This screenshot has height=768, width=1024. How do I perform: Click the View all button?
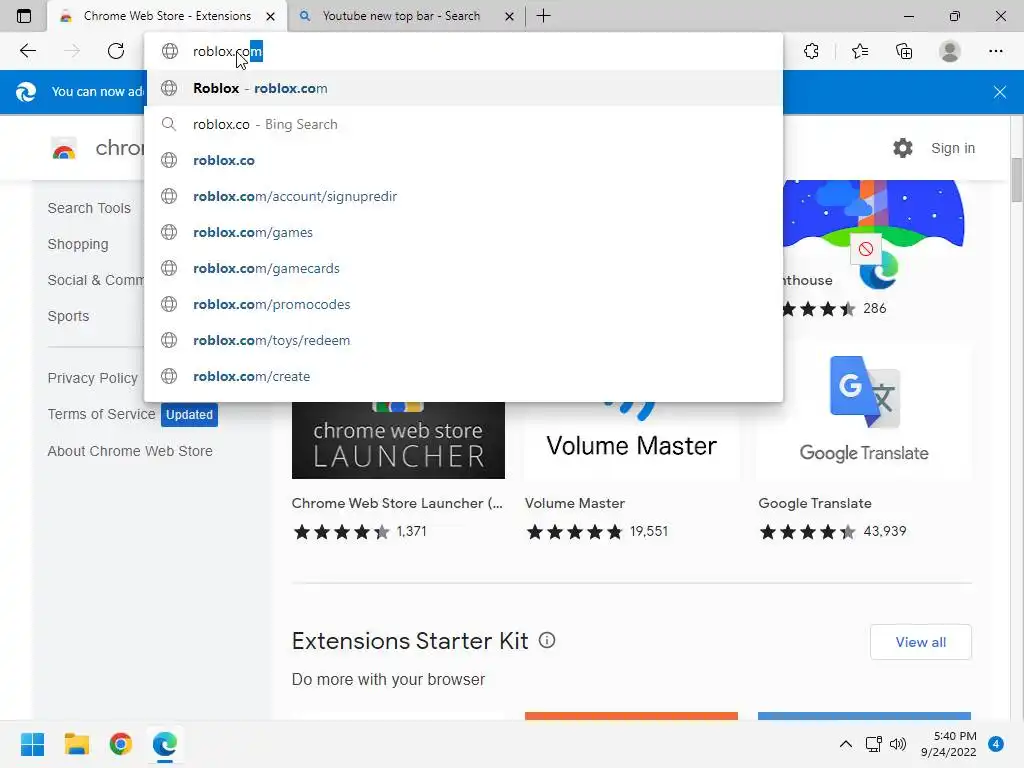pyautogui.click(x=920, y=642)
